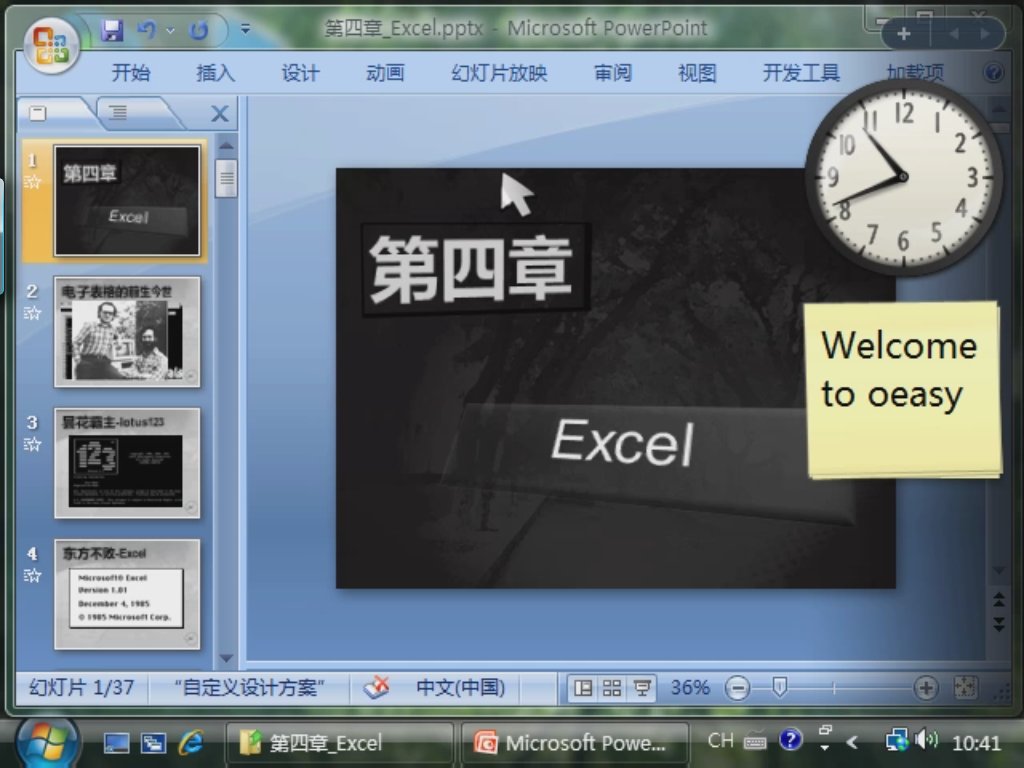
Task: Go to previous slide double-arrow button
Action: tap(999, 598)
